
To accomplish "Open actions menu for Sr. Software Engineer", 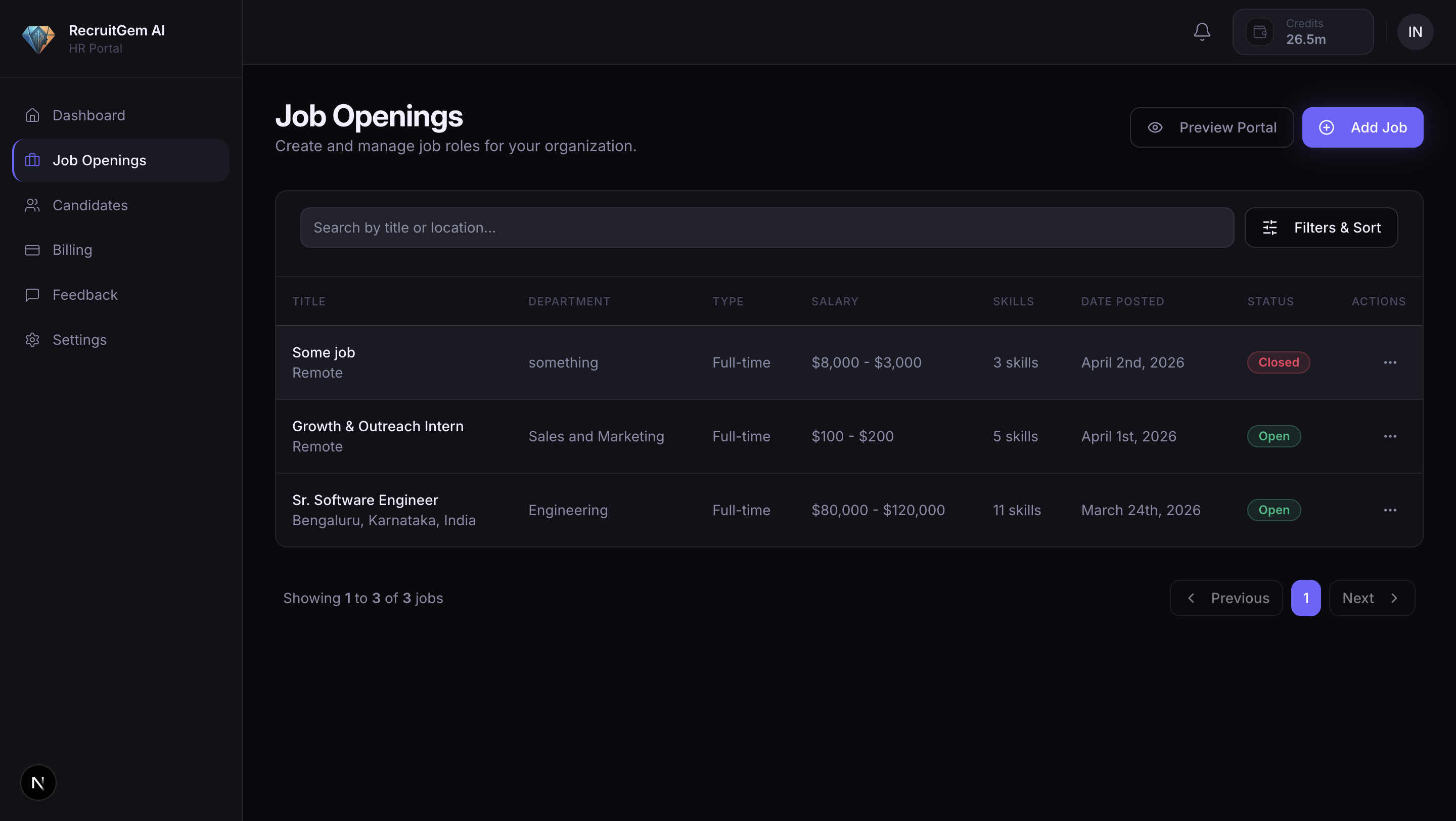I will pyautogui.click(x=1390, y=510).
